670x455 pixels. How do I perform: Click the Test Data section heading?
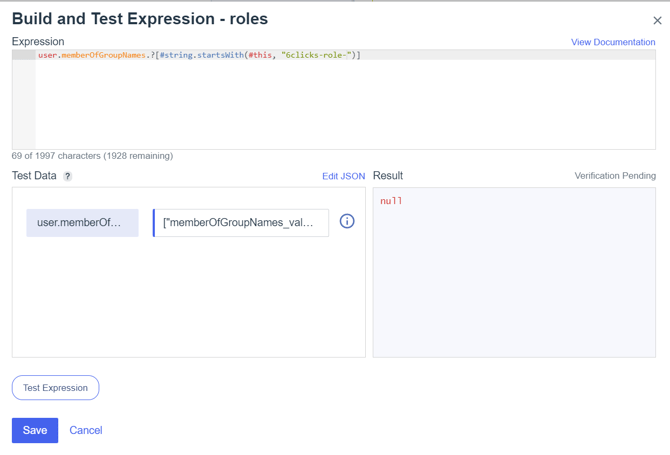[x=34, y=176]
